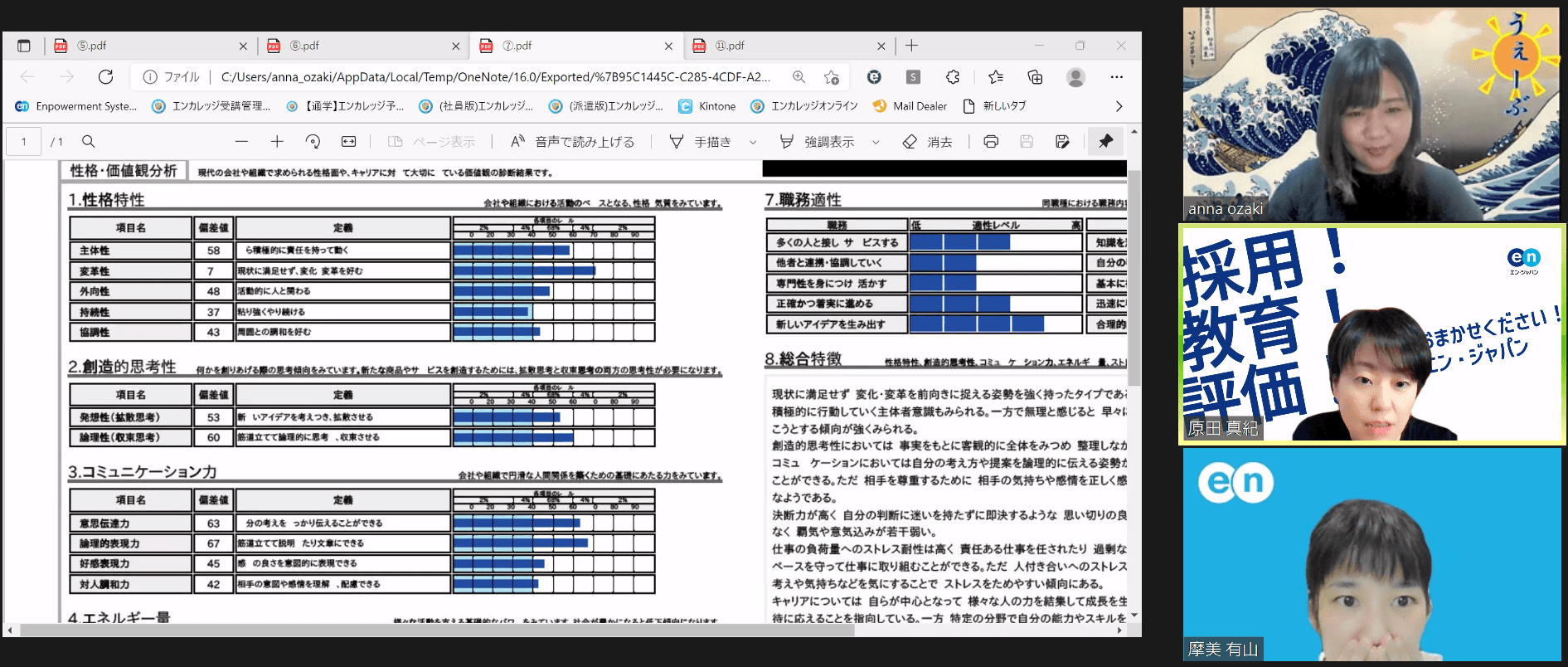
Task: Toggle the 音声で読み上げる read aloud option
Action: (x=572, y=142)
